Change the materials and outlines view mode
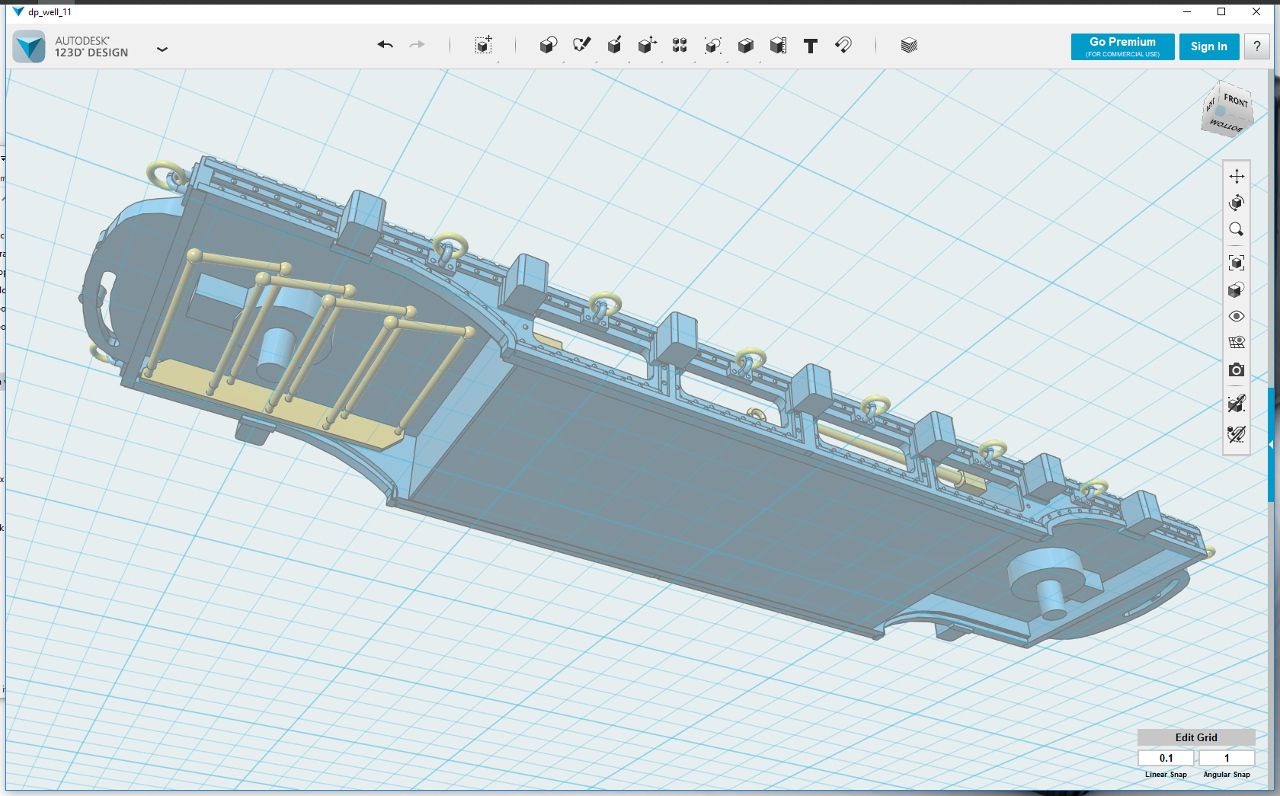 [1236, 290]
